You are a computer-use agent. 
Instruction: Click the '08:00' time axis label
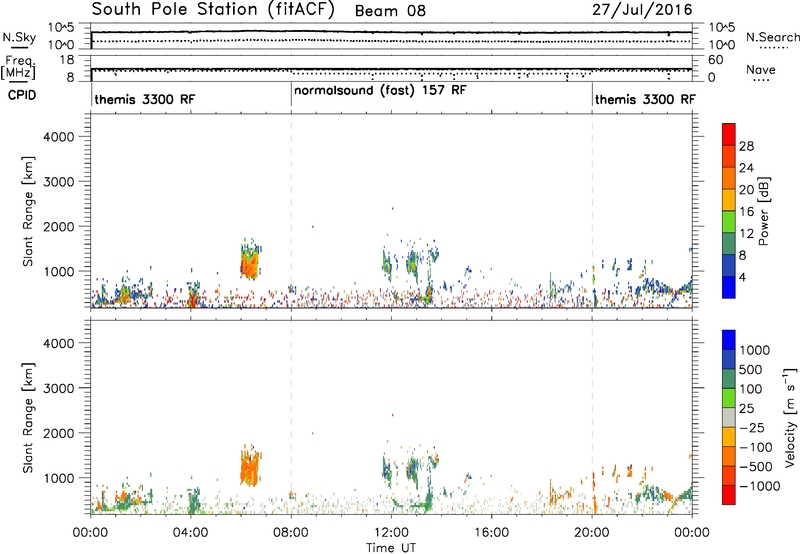point(291,533)
